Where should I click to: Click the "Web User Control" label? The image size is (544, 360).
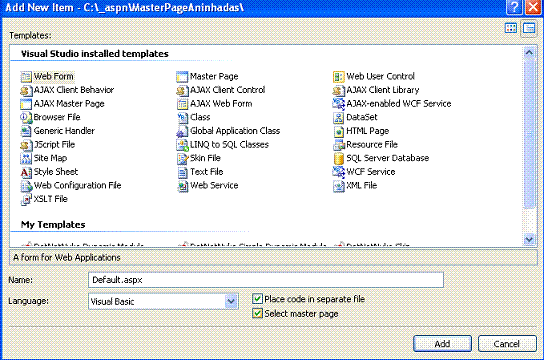[x=380, y=76]
